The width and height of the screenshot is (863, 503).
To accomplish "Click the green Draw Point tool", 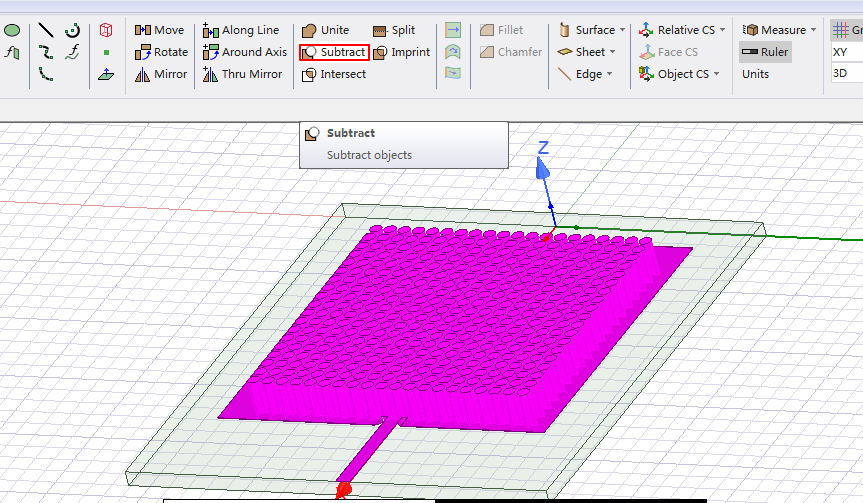I will [x=106, y=52].
